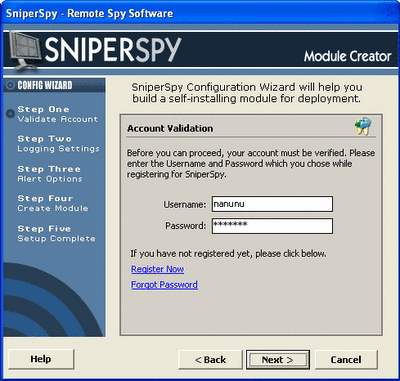Select Step One Validate Account
This screenshot has width=400, height=381.
pos(57,114)
